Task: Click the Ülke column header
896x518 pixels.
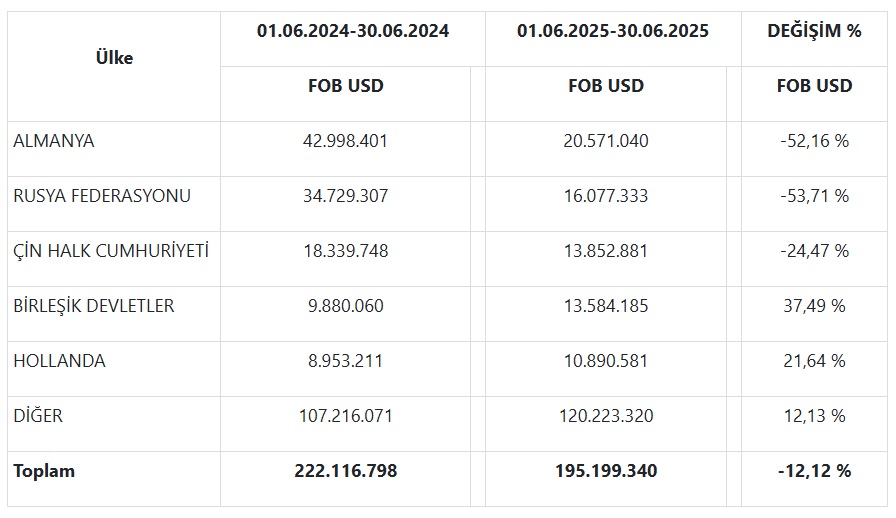Action: pos(114,58)
